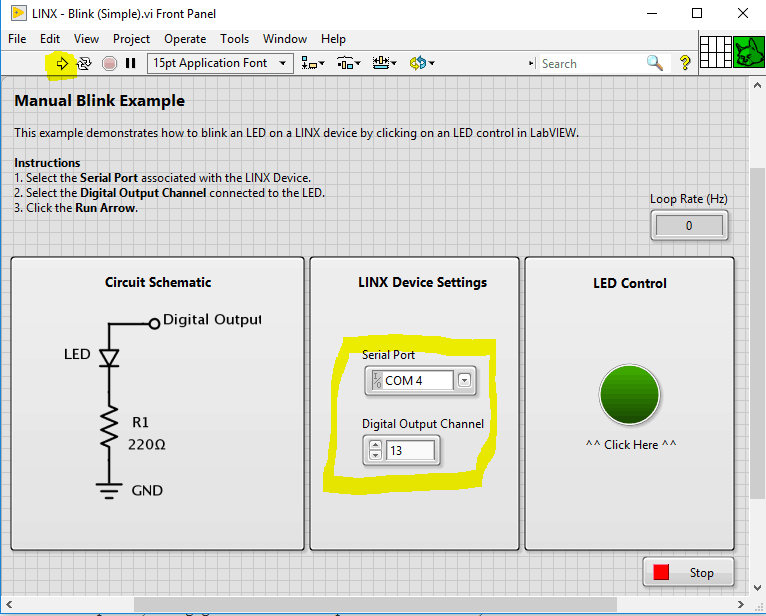This screenshot has height=616, width=766.
Task: Open the Align Objects tool
Action: [312, 63]
